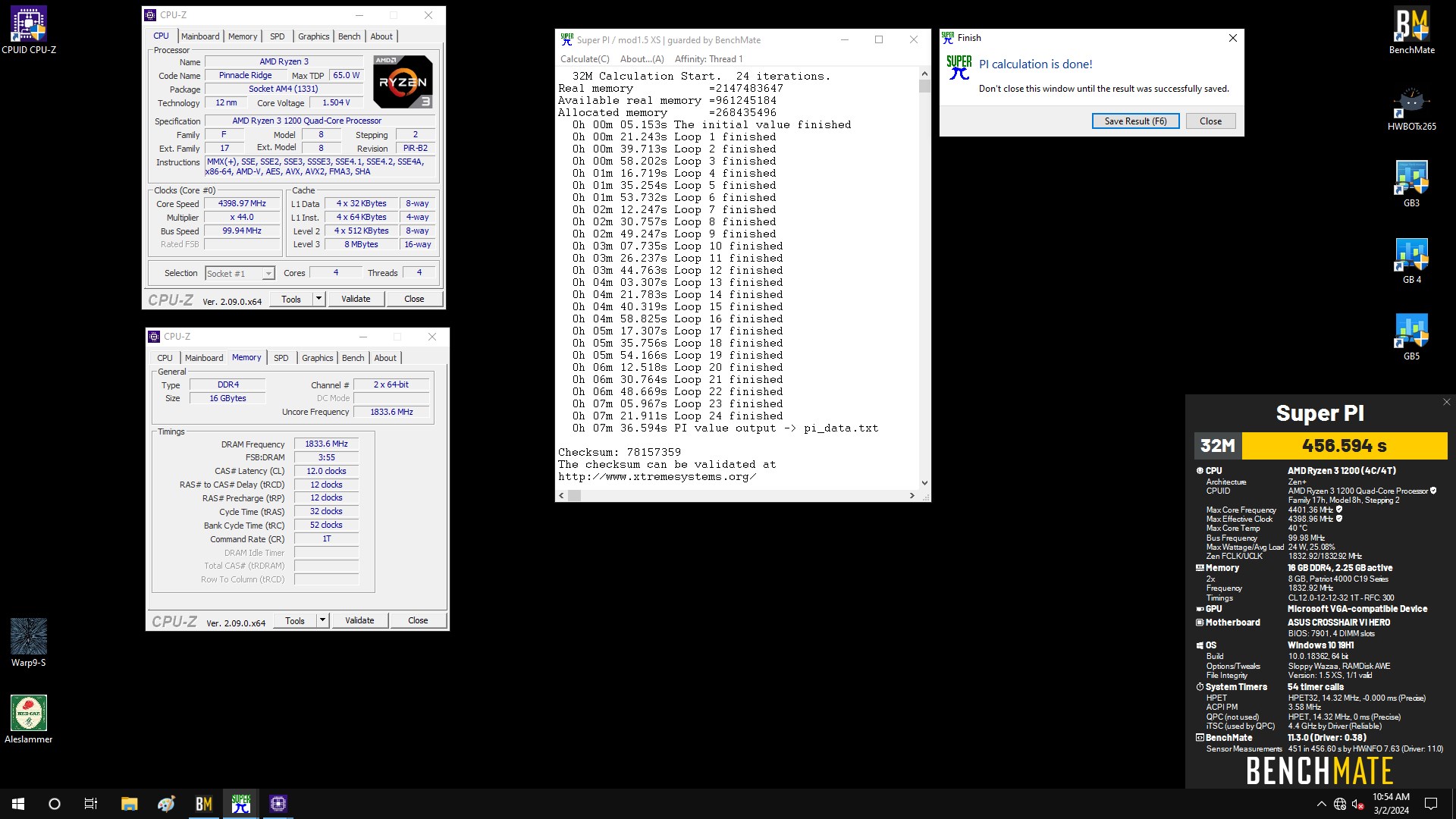Click the 456.594 s result bar
Image resolution: width=1456 pixels, height=819 pixels.
pyautogui.click(x=1345, y=446)
